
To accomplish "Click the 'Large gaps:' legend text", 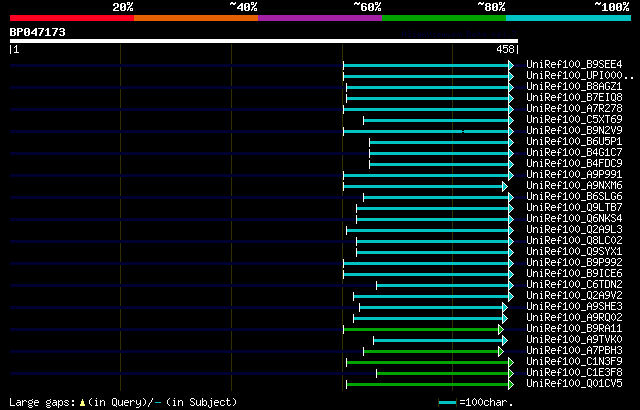I will [42, 403].
